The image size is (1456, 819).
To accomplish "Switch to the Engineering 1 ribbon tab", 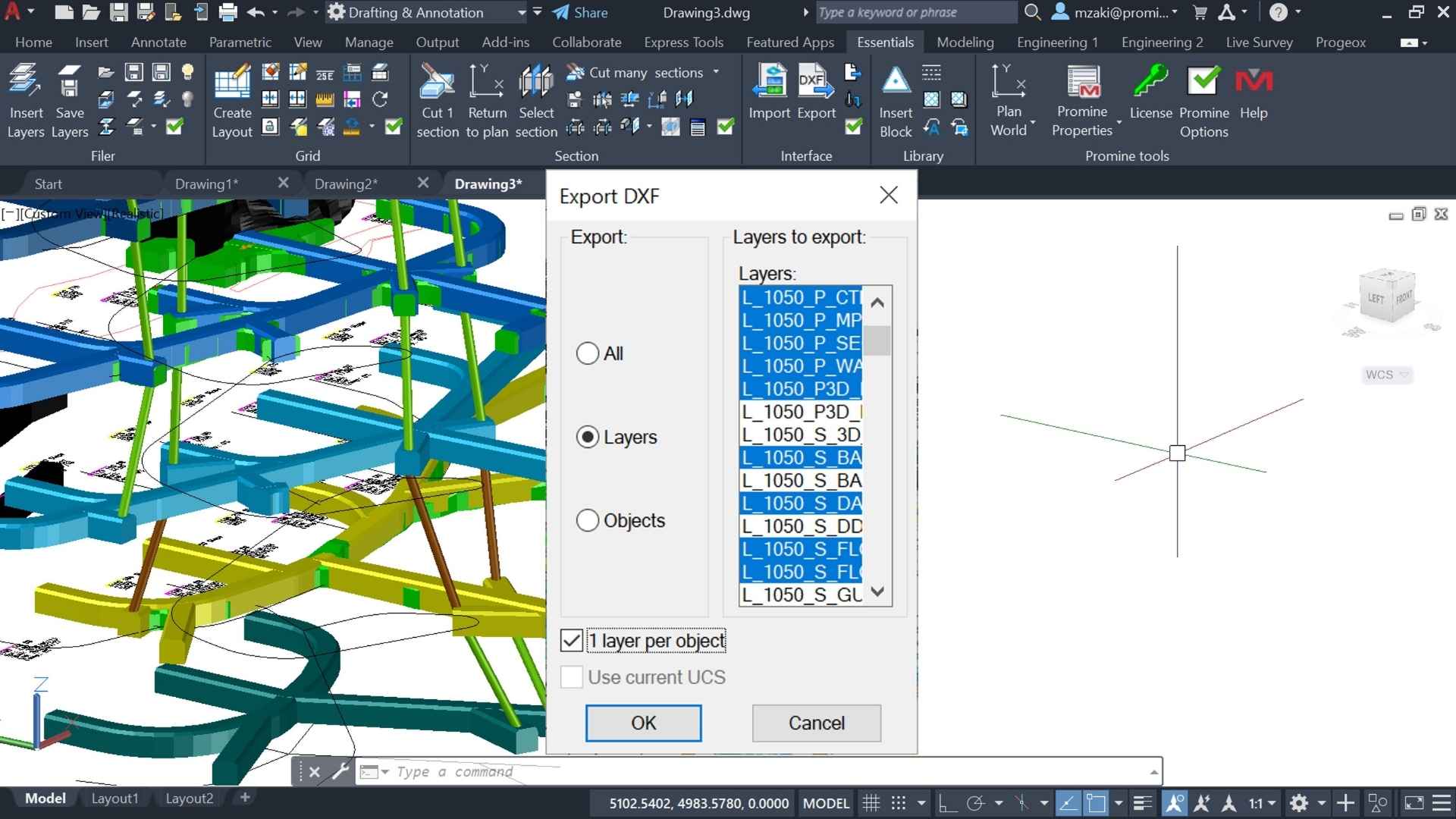I will [1057, 42].
